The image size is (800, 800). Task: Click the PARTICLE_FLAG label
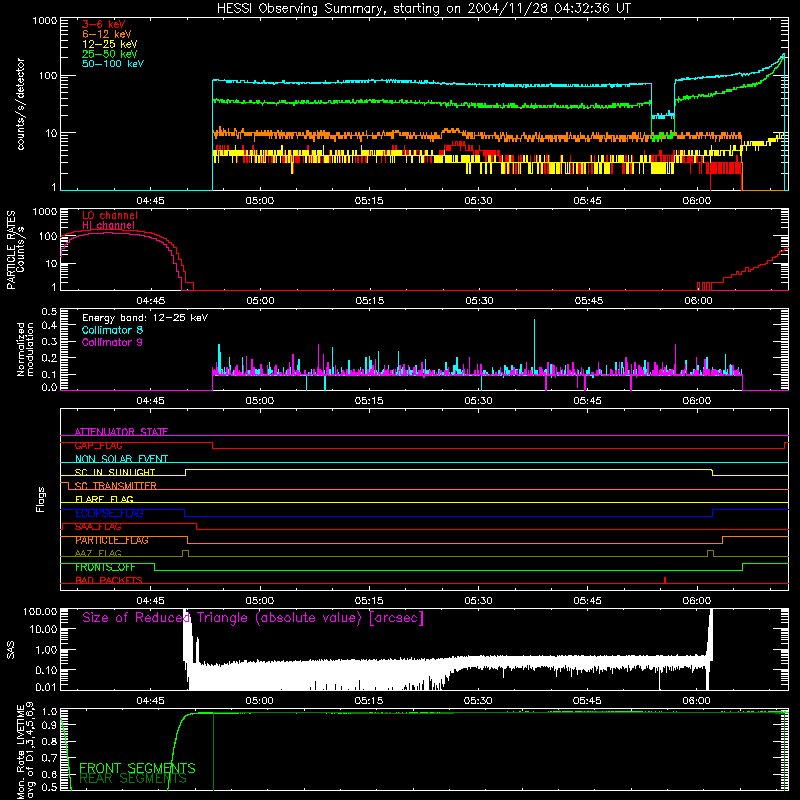[112, 540]
